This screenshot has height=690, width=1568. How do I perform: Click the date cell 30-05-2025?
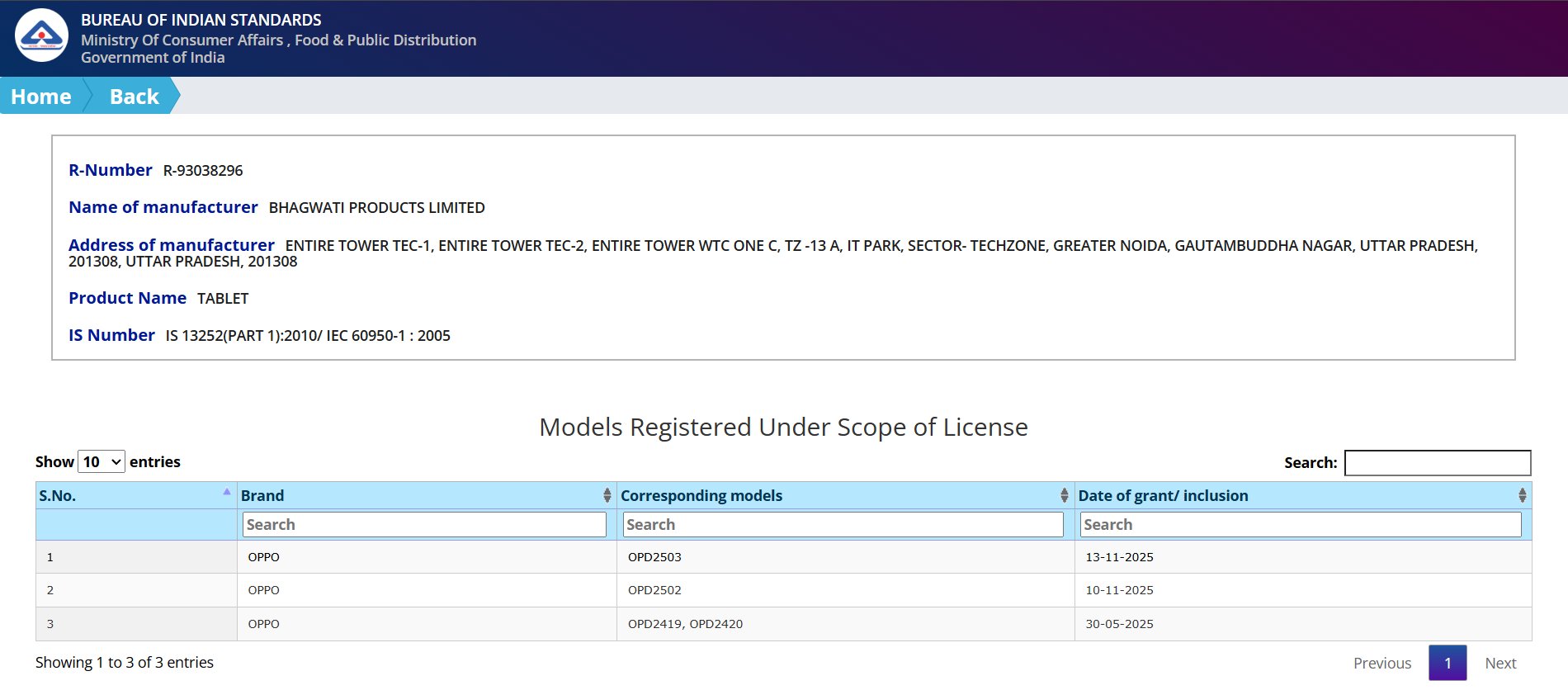(x=1119, y=624)
